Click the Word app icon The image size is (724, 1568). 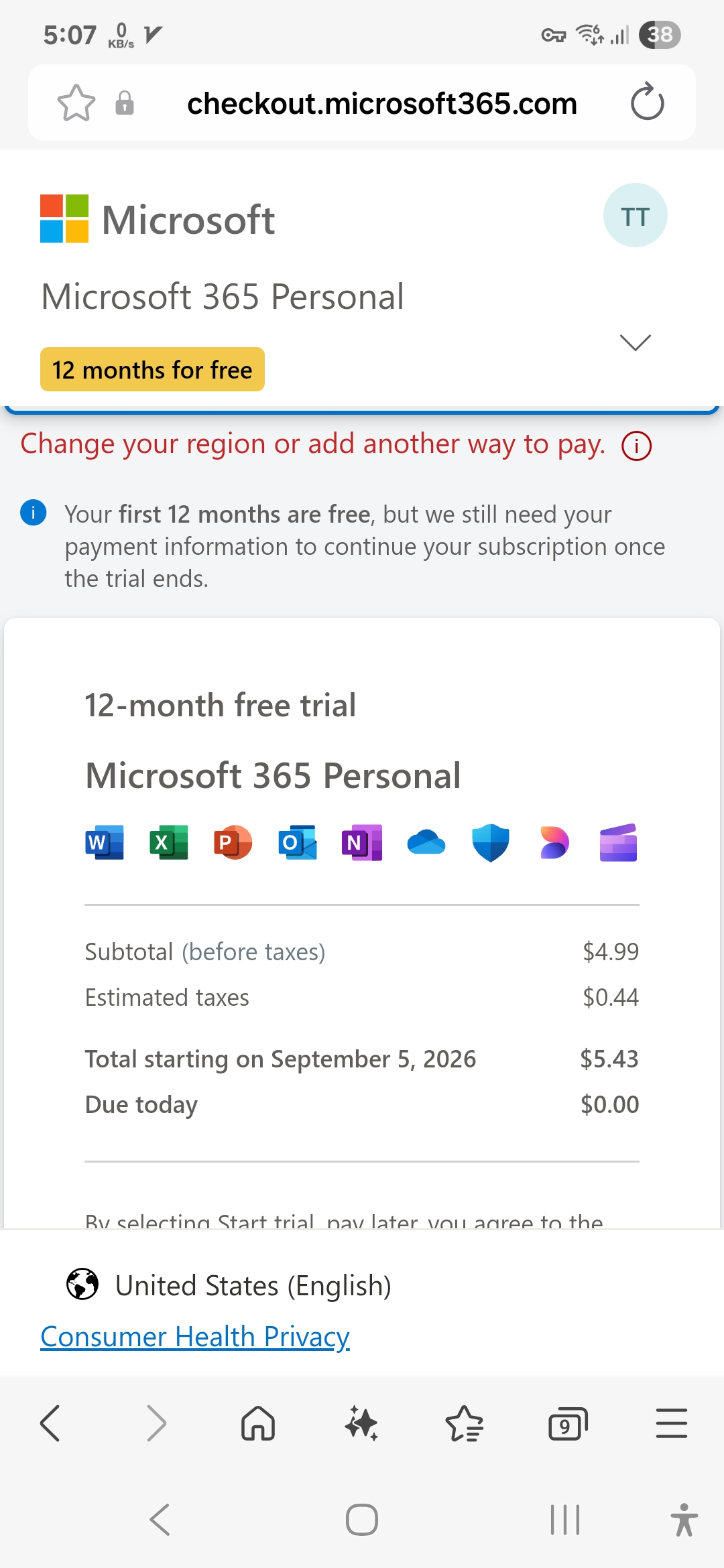tap(105, 842)
